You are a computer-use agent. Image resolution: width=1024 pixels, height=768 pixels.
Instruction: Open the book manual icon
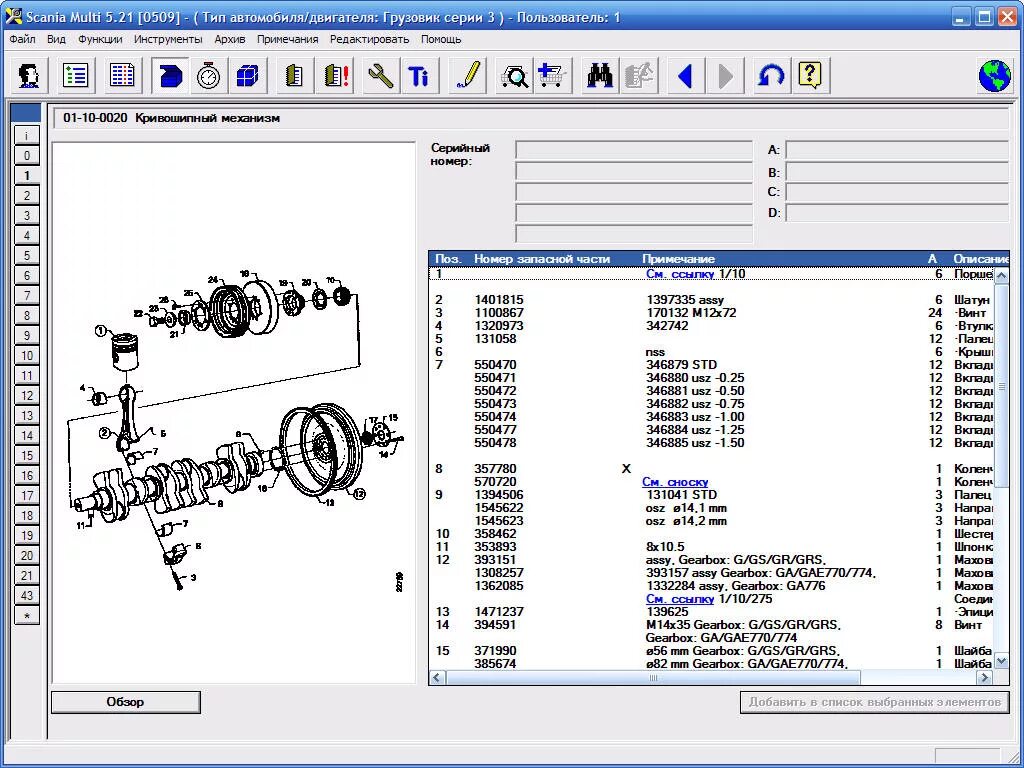(295, 76)
